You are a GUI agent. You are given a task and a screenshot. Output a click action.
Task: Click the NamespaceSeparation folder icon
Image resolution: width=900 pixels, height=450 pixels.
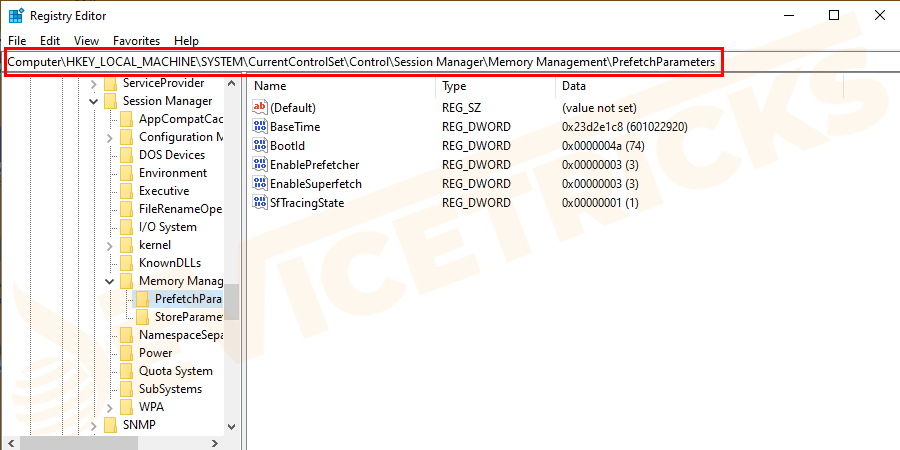point(127,335)
